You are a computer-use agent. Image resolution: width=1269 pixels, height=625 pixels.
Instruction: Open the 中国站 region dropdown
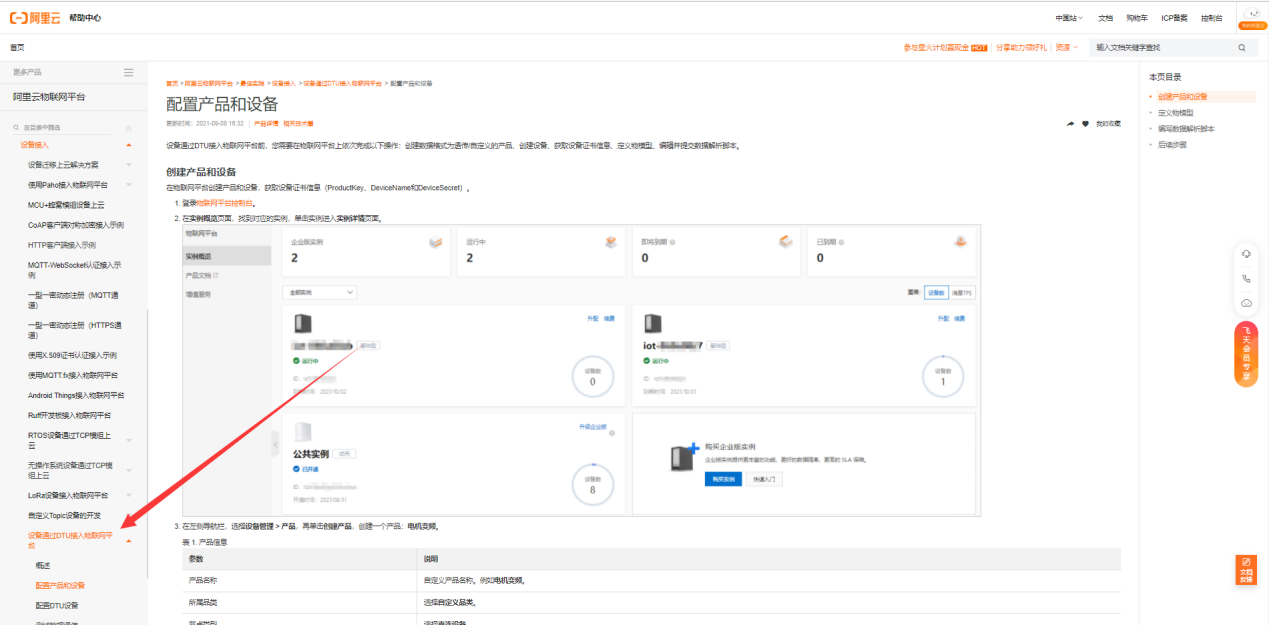tap(1069, 18)
